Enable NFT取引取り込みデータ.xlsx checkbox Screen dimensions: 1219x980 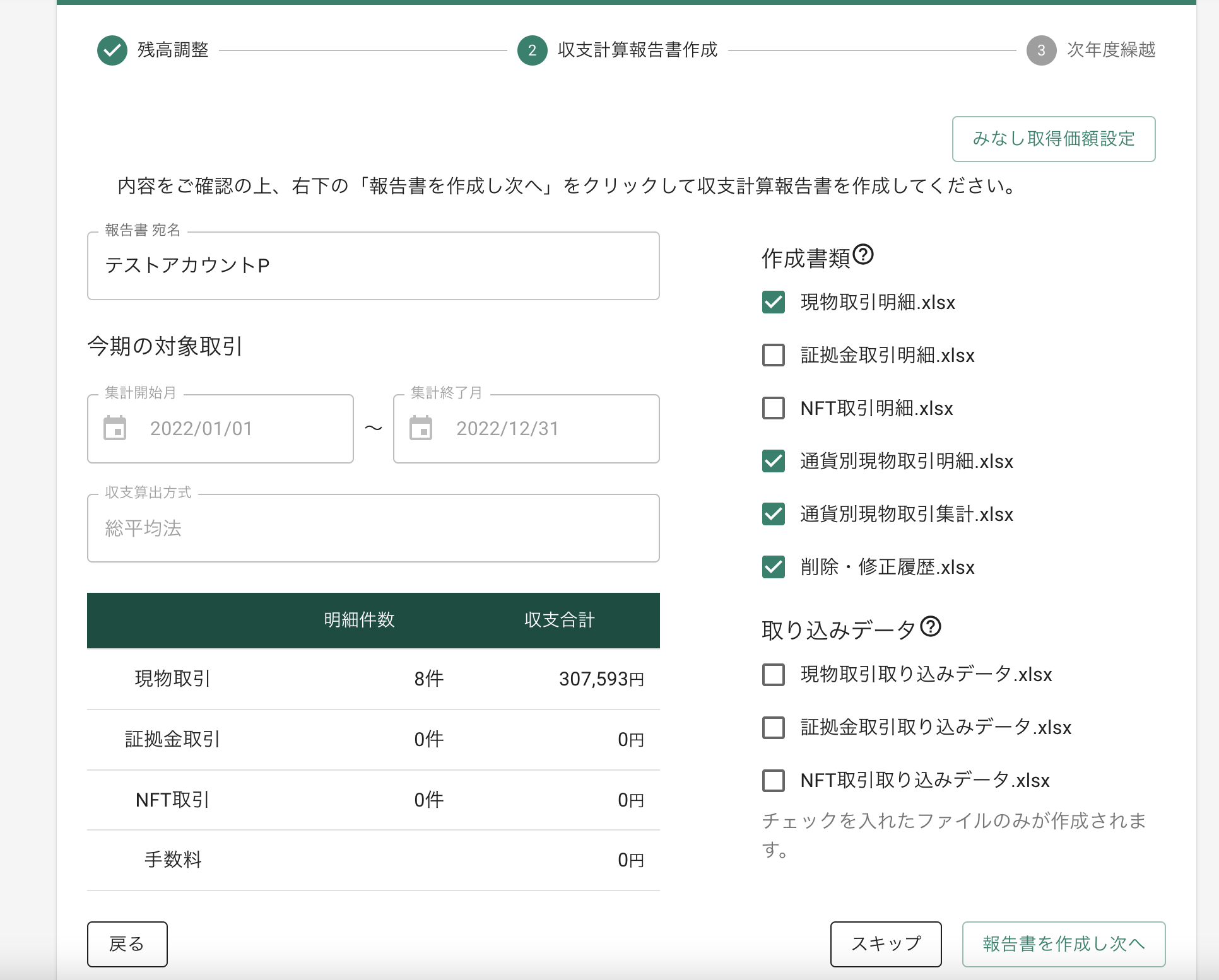(x=773, y=781)
